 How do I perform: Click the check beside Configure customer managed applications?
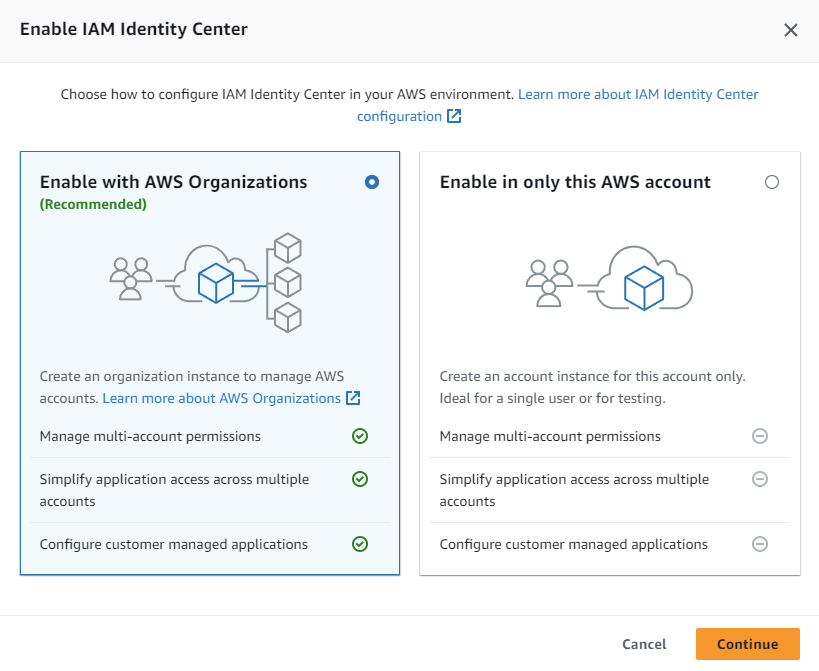tap(360, 544)
